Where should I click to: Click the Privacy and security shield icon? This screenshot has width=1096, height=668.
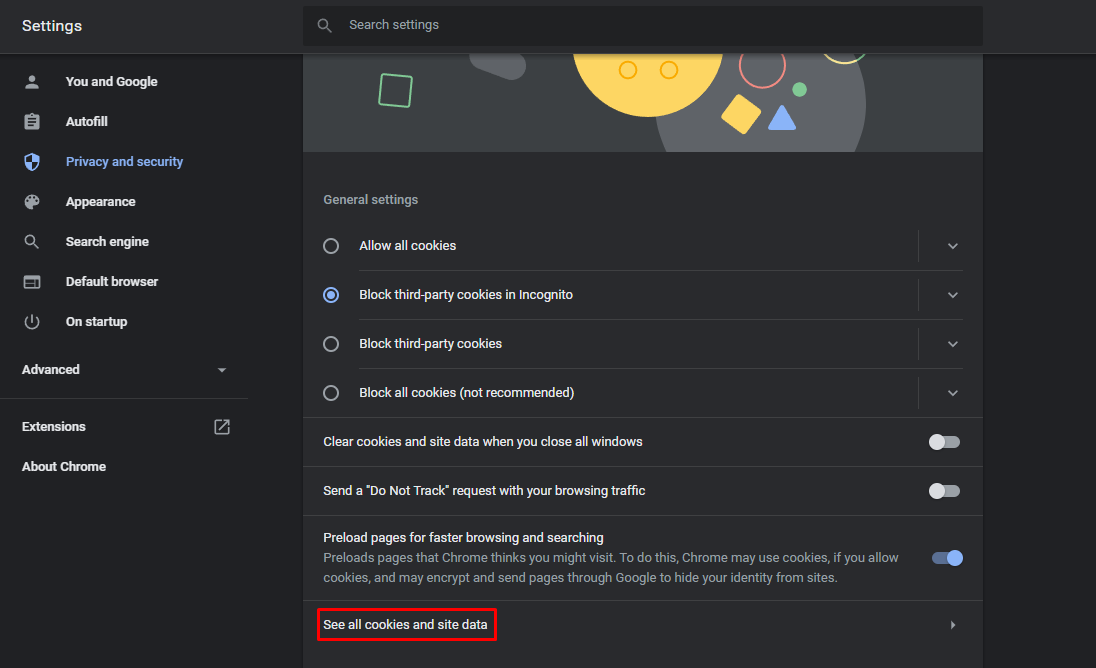31,161
